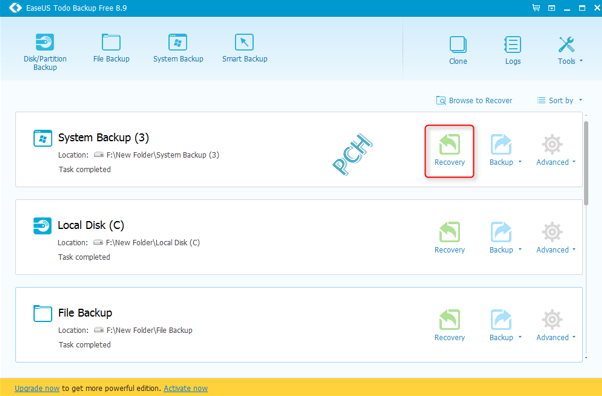The height and width of the screenshot is (396, 602).
Task: Expand the Tools dropdown arrow
Action: click(x=581, y=61)
